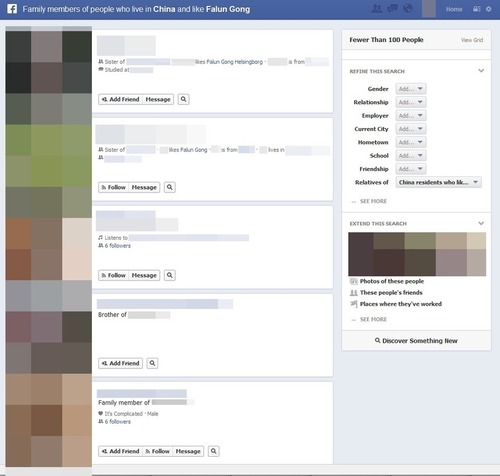Open the Gender Add dropdown
The image size is (500, 476).
pos(411,89)
